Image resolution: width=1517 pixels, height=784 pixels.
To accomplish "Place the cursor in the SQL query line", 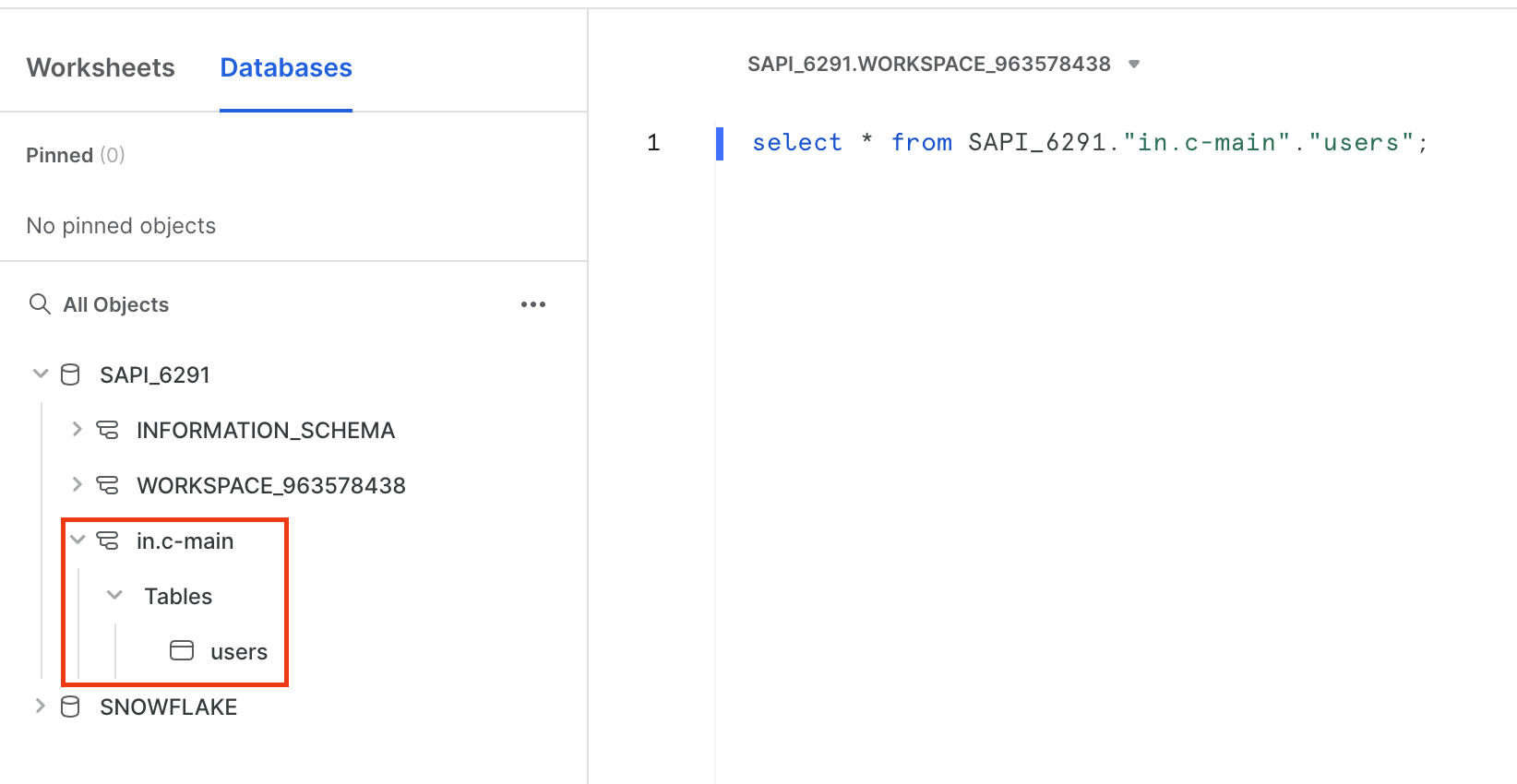I will tap(1089, 142).
